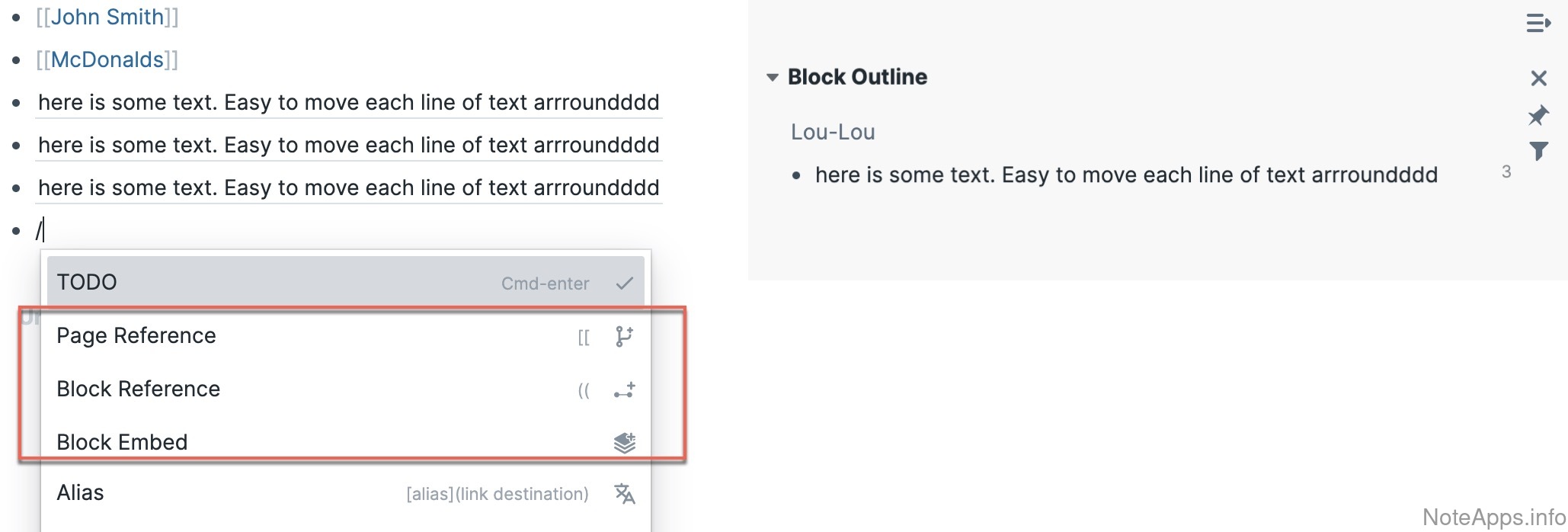Choose Alias in the command list
The image size is (1568, 532).
point(80,493)
